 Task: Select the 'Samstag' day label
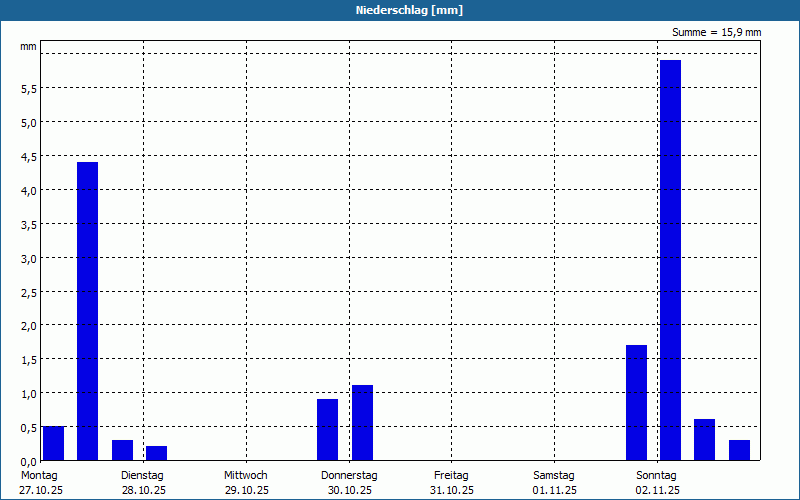[x=554, y=476]
